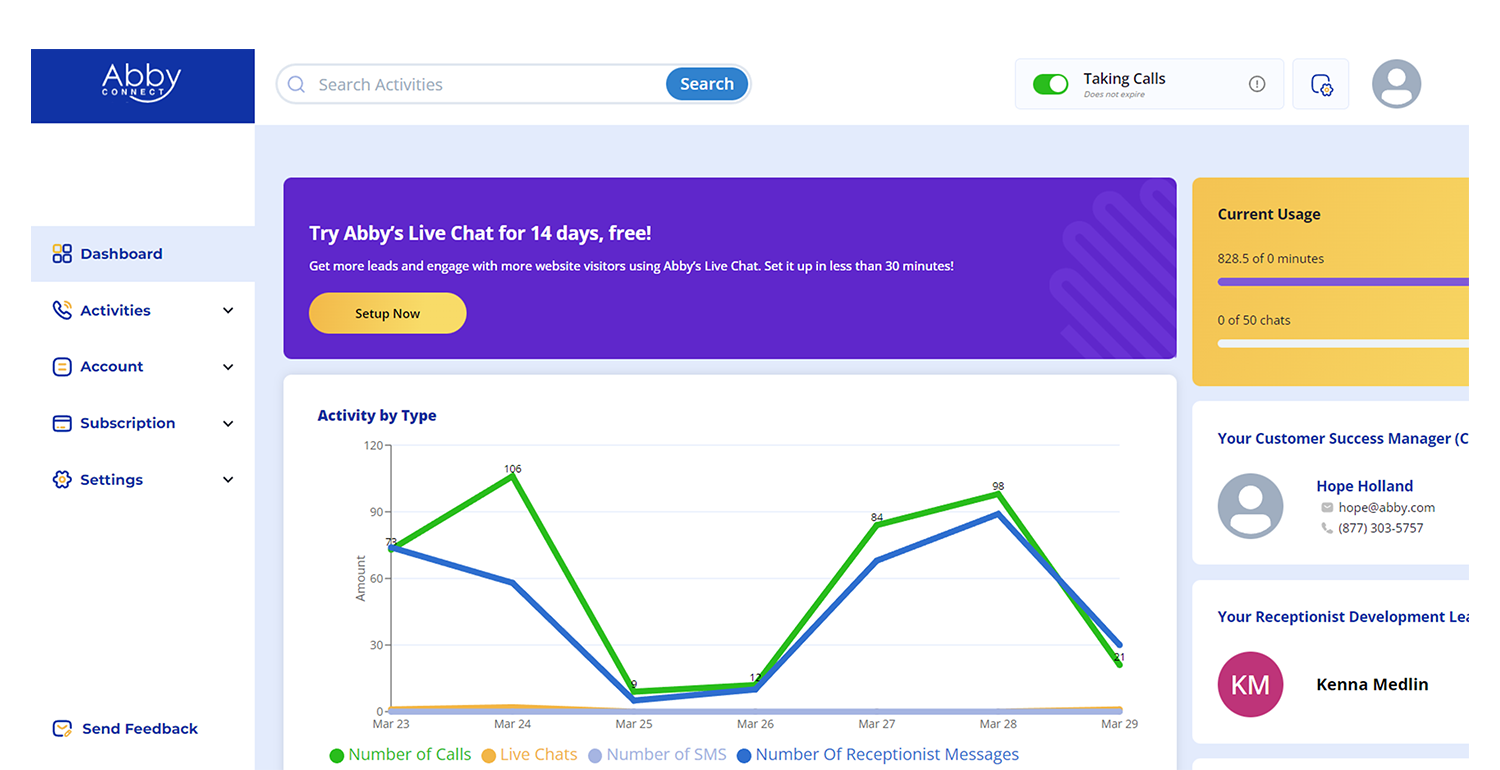Expand the Activities menu chevron
This screenshot has width=1500, height=770.
pyautogui.click(x=228, y=311)
